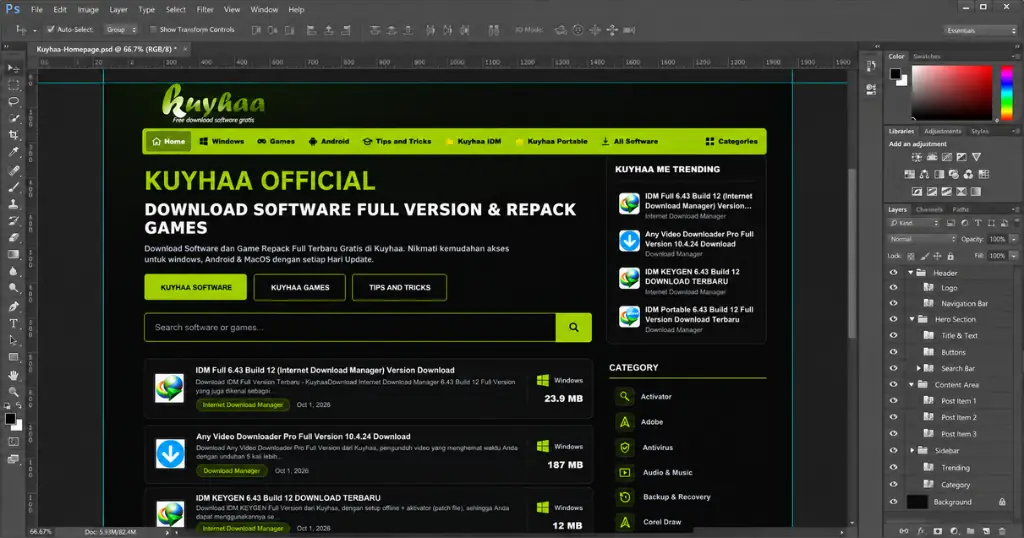Open the Filter menu
Image resolution: width=1024 pixels, height=538 pixels.
pyautogui.click(x=205, y=10)
